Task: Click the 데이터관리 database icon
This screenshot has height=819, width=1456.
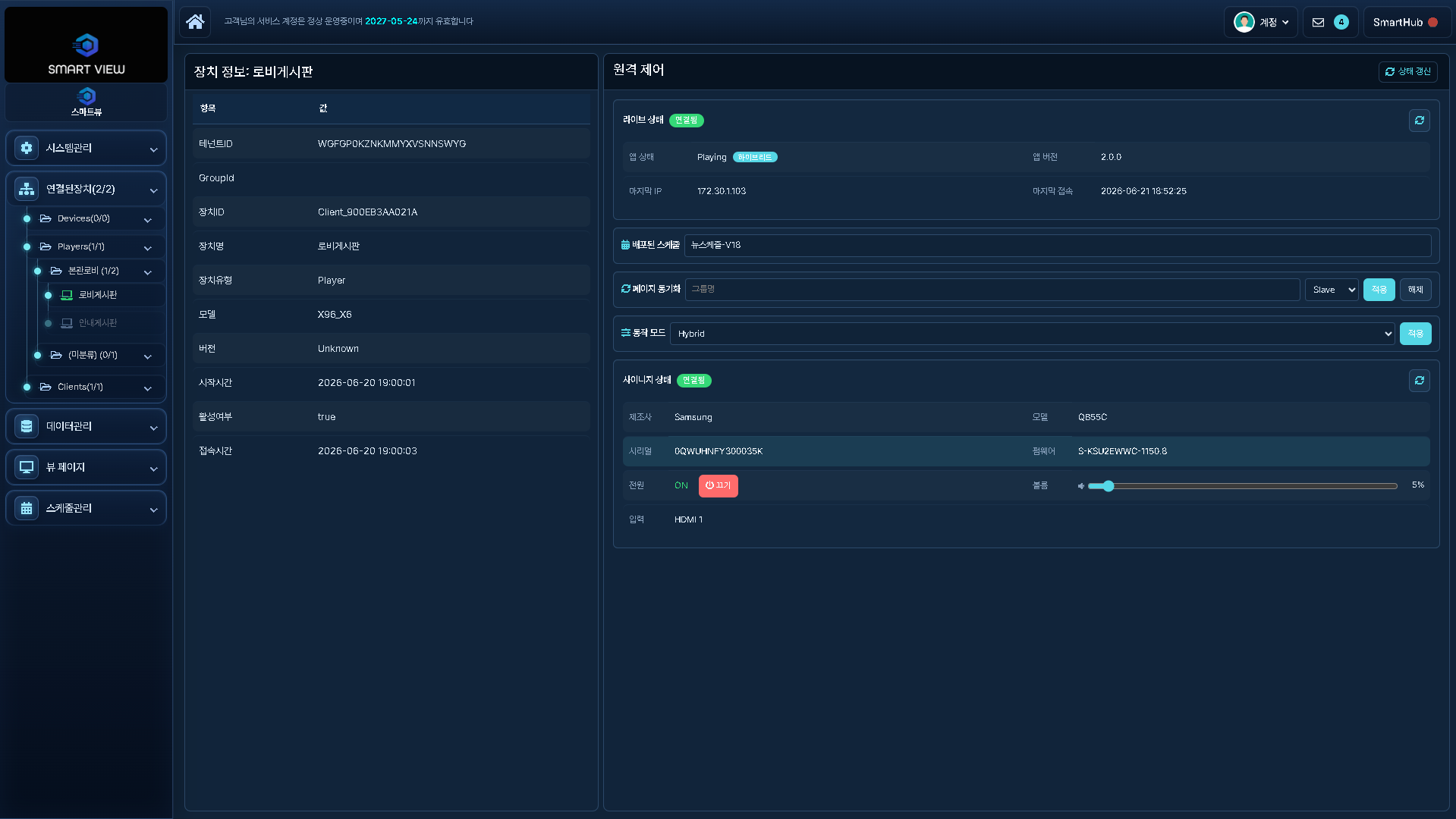Action: [x=27, y=426]
